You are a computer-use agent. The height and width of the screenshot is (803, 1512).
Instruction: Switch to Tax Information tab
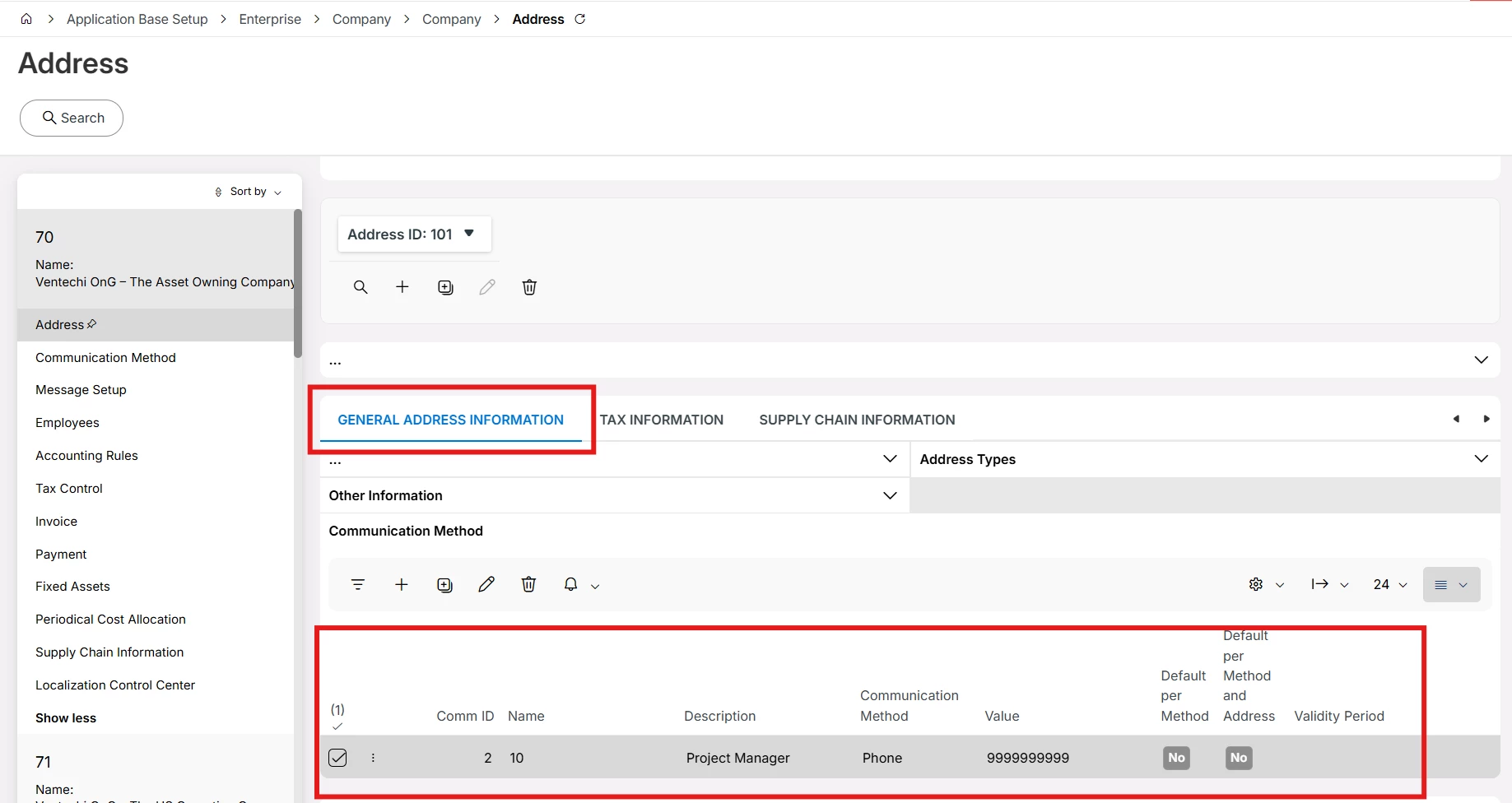pyautogui.click(x=662, y=420)
